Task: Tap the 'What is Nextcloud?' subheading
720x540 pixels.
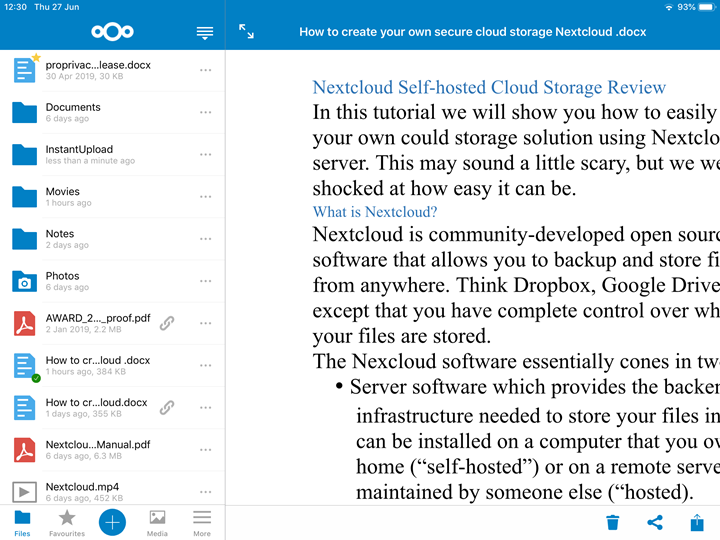Action: pyautogui.click(x=375, y=212)
